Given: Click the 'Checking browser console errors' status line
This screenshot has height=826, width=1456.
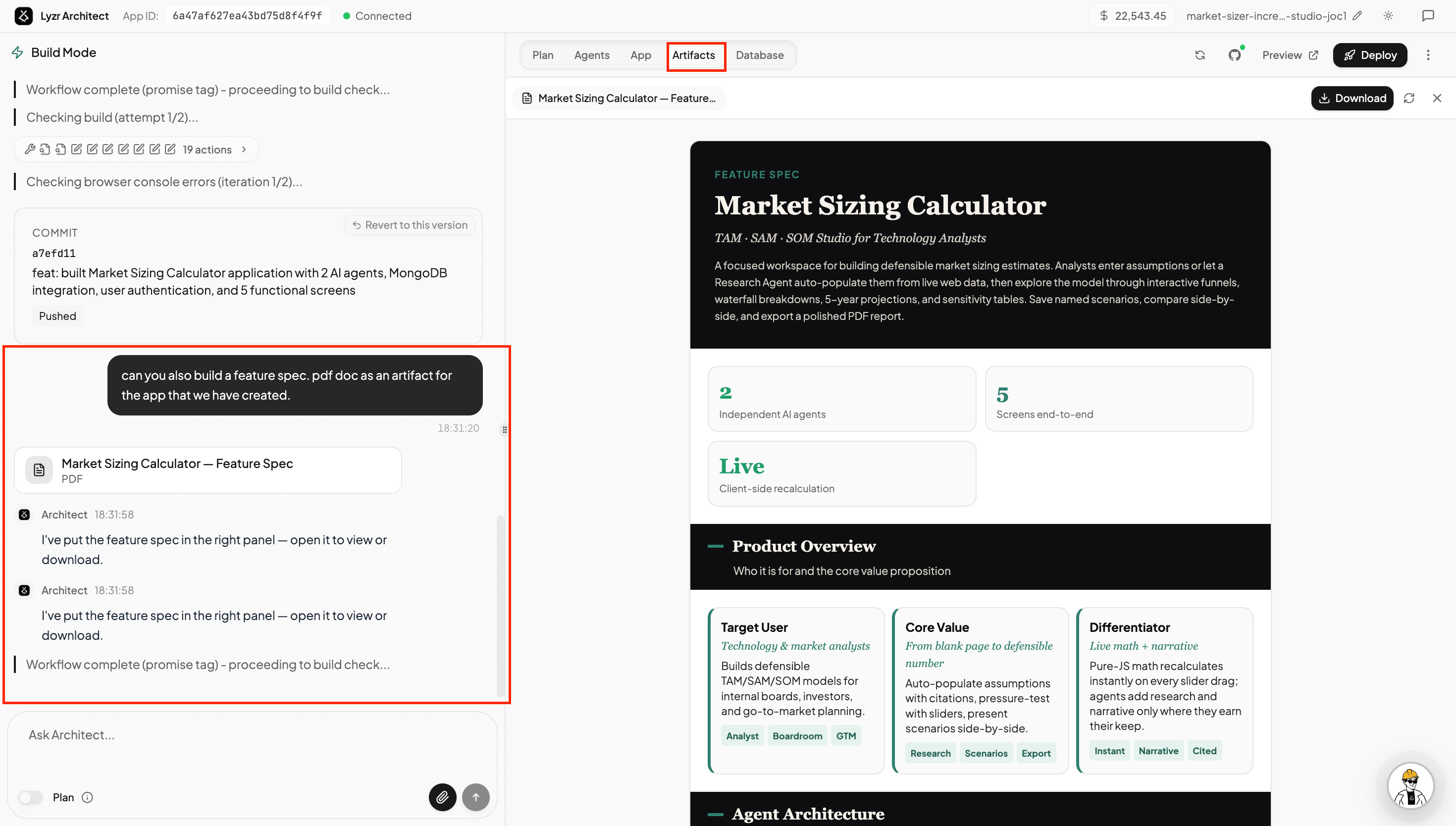Looking at the screenshot, I should 164,182.
